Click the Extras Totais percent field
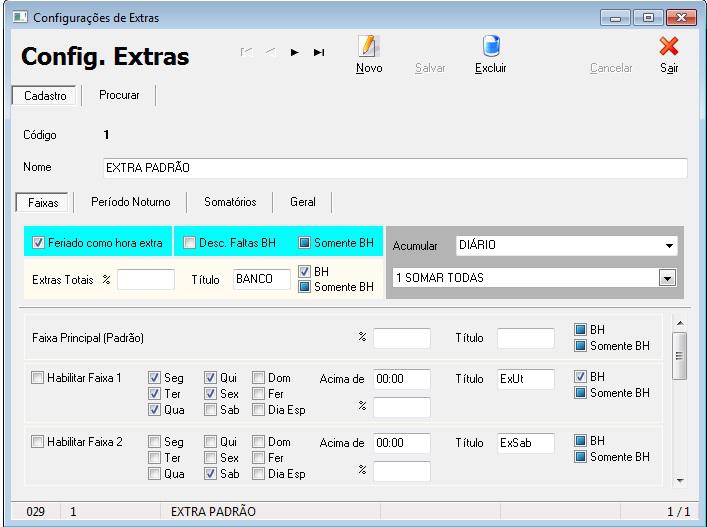Viewport: 707px width, 527px height. [x=145, y=280]
